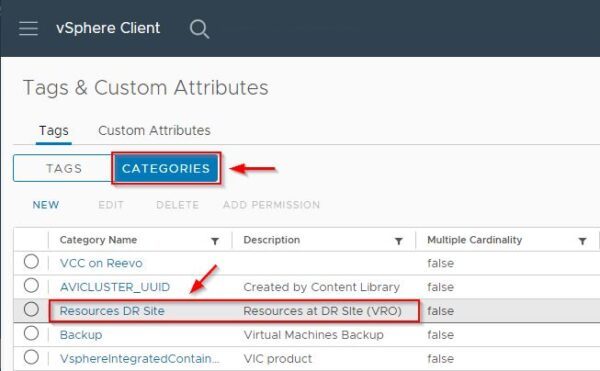Click the Category Name column header
Screen dimensions: 600x371
click(x=98, y=240)
